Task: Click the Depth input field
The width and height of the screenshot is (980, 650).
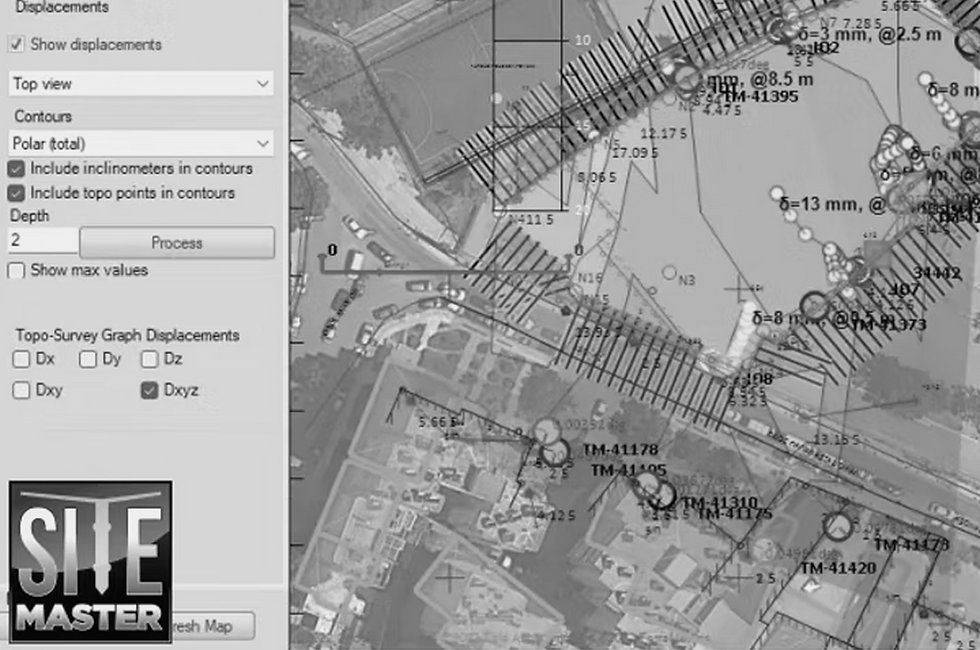Action: (x=42, y=241)
